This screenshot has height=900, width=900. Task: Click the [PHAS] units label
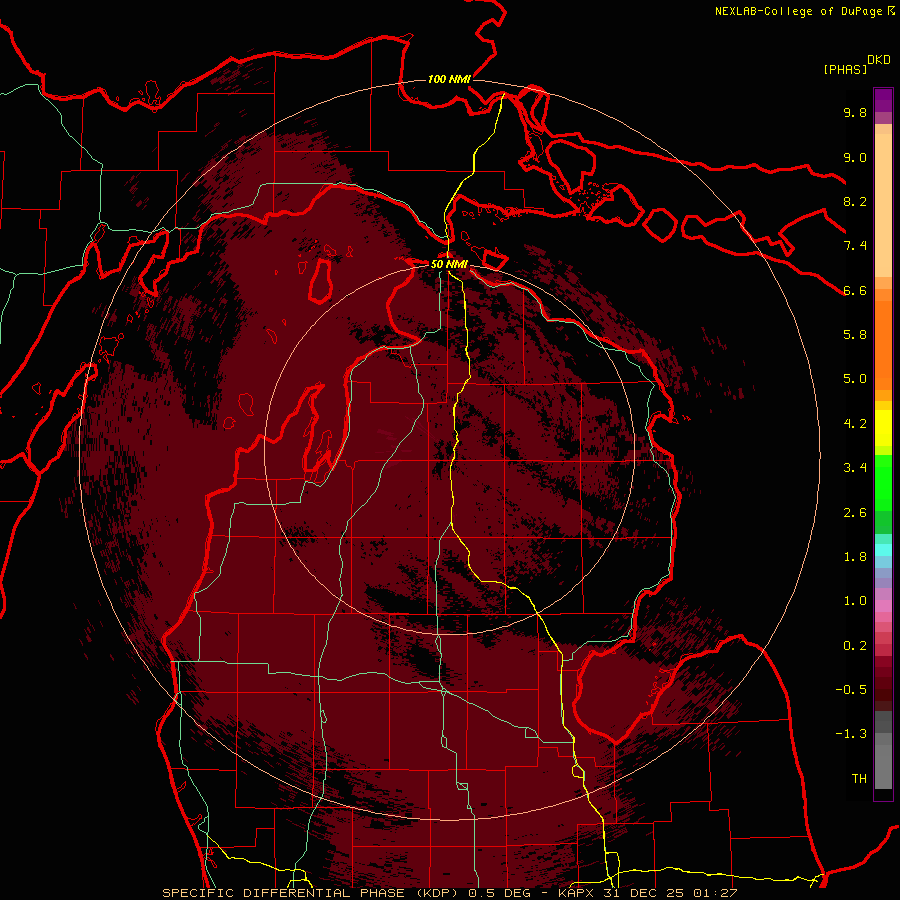click(845, 69)
